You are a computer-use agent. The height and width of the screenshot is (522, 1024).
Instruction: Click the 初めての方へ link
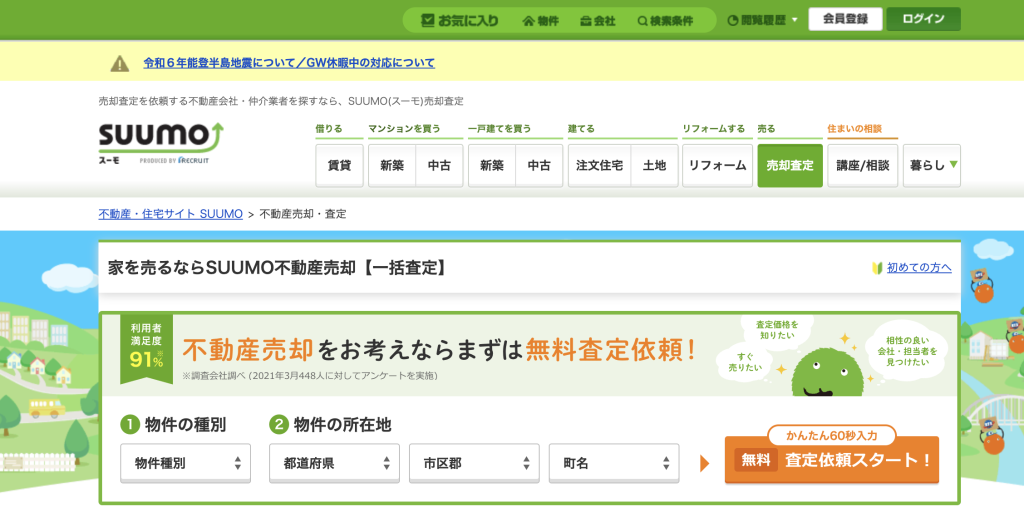point(919,267)
